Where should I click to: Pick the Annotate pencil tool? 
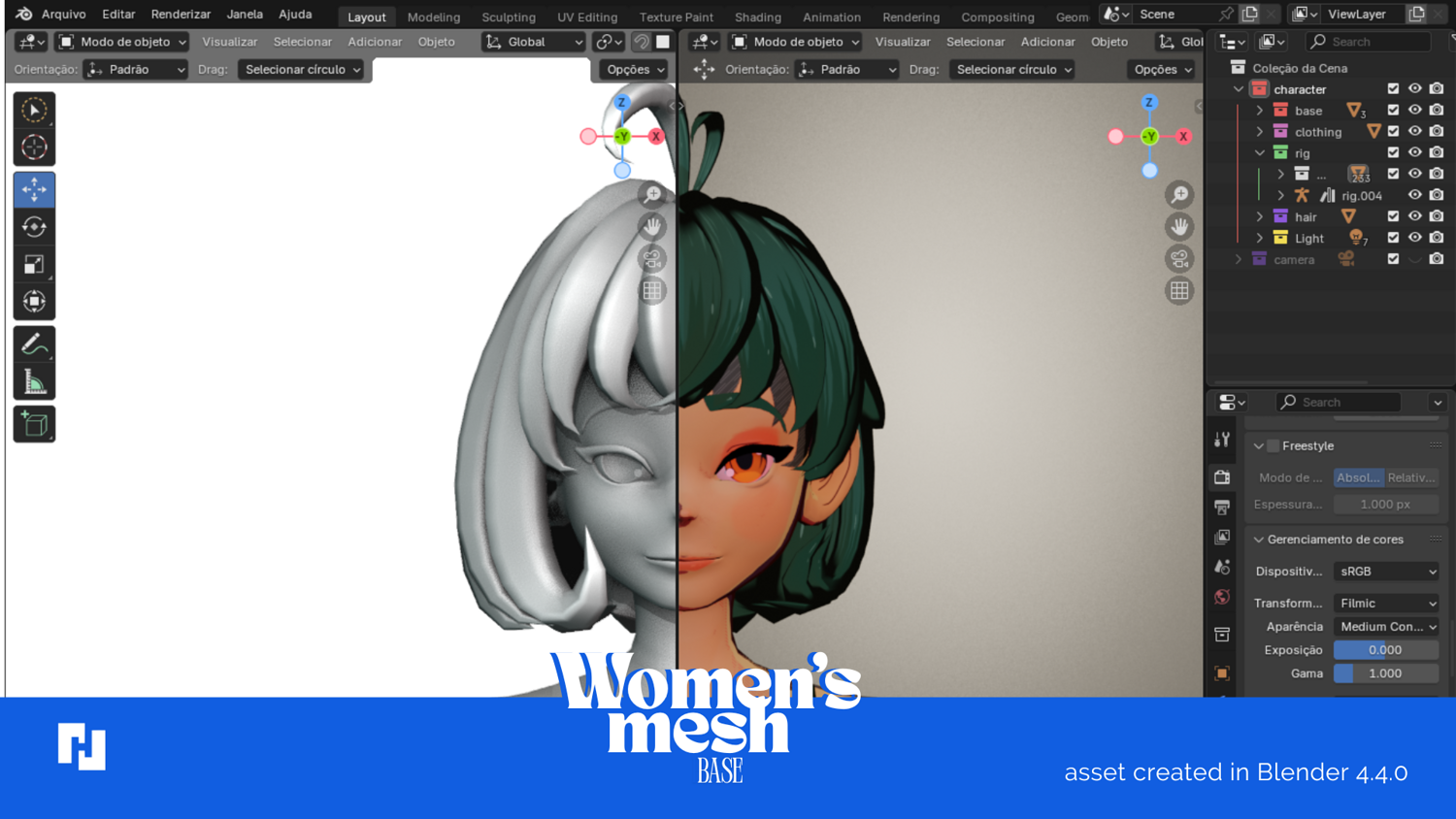point(34,344)
